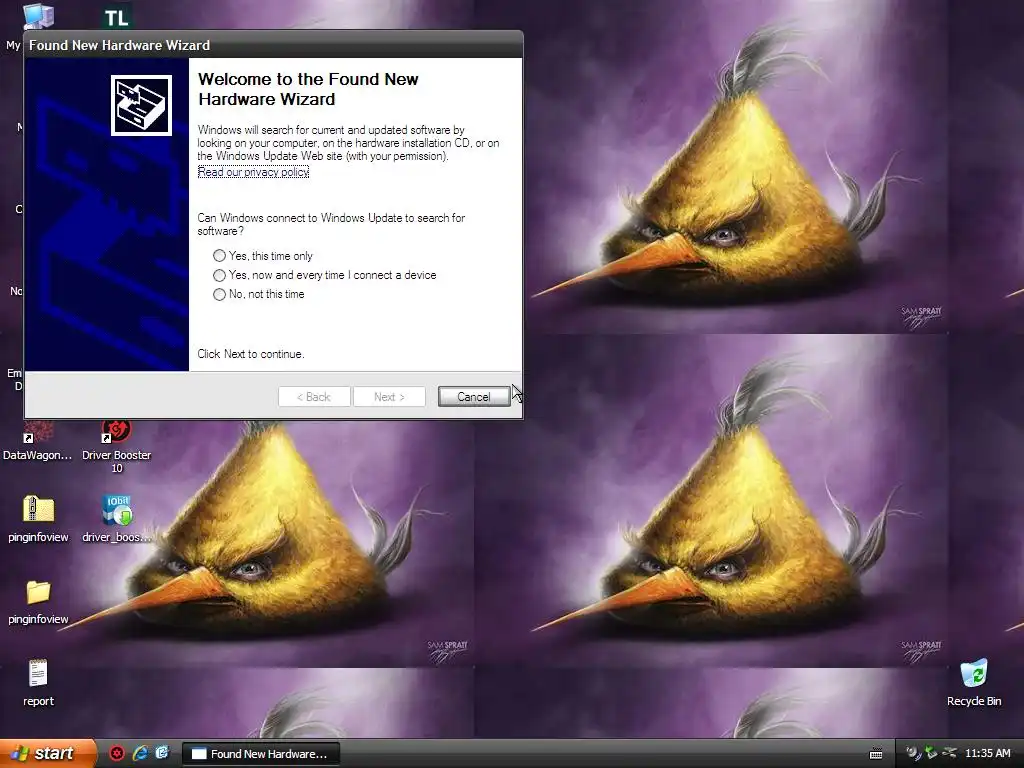This screenshot has width=1024, height=768.
Task: Click the grayed Back button
Action: tap(314, 396)
